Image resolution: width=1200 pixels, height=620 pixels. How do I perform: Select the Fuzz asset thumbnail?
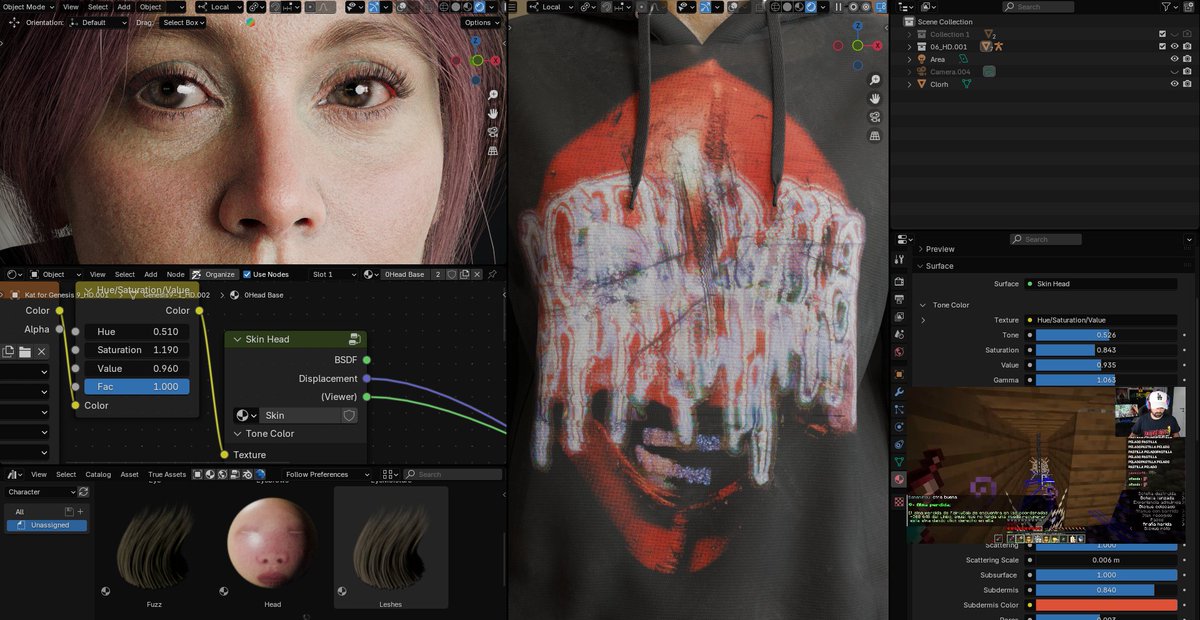[154, 548]
